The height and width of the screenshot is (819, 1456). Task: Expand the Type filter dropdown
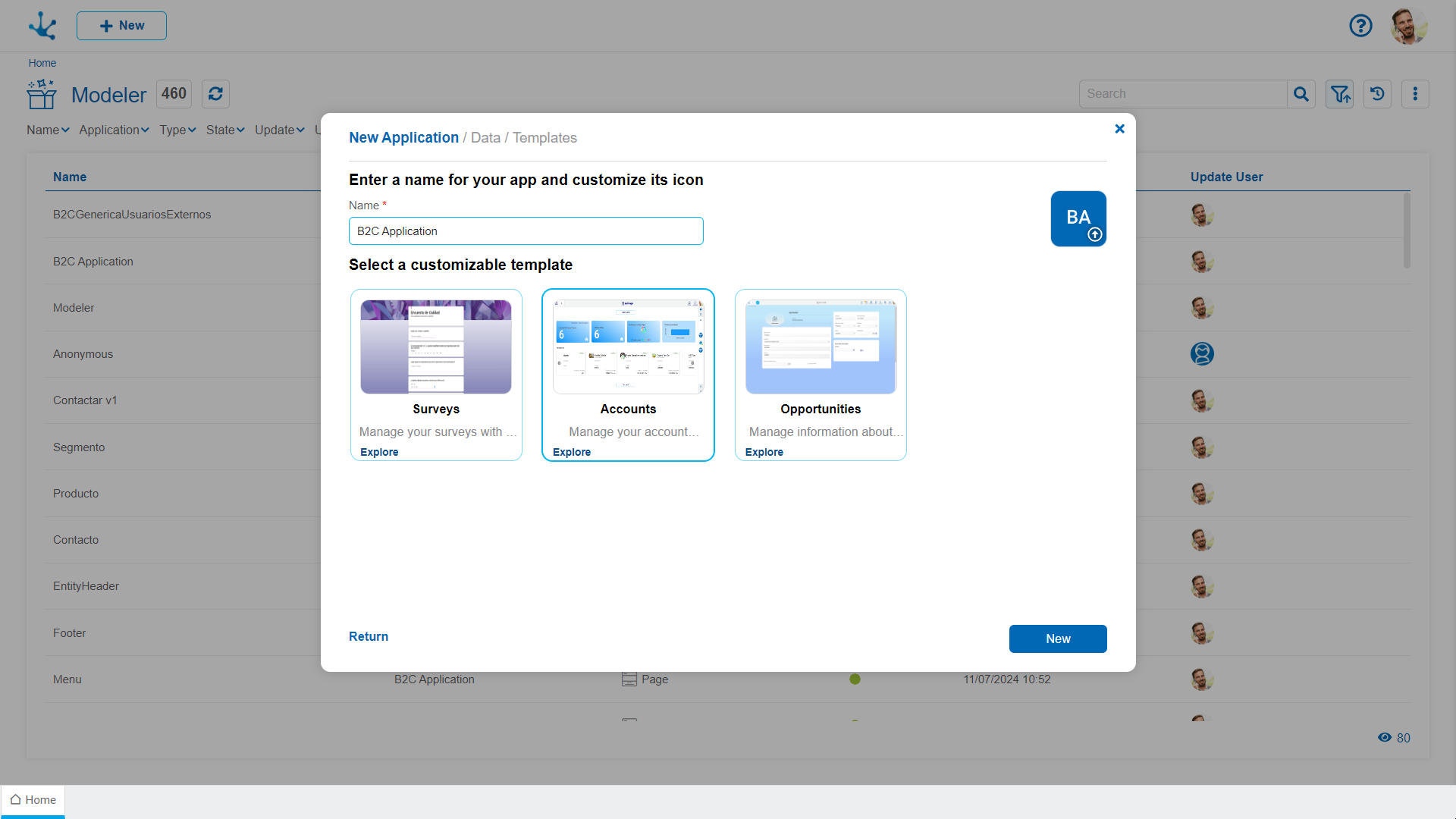pyautogui.click(x=177, y=130)
